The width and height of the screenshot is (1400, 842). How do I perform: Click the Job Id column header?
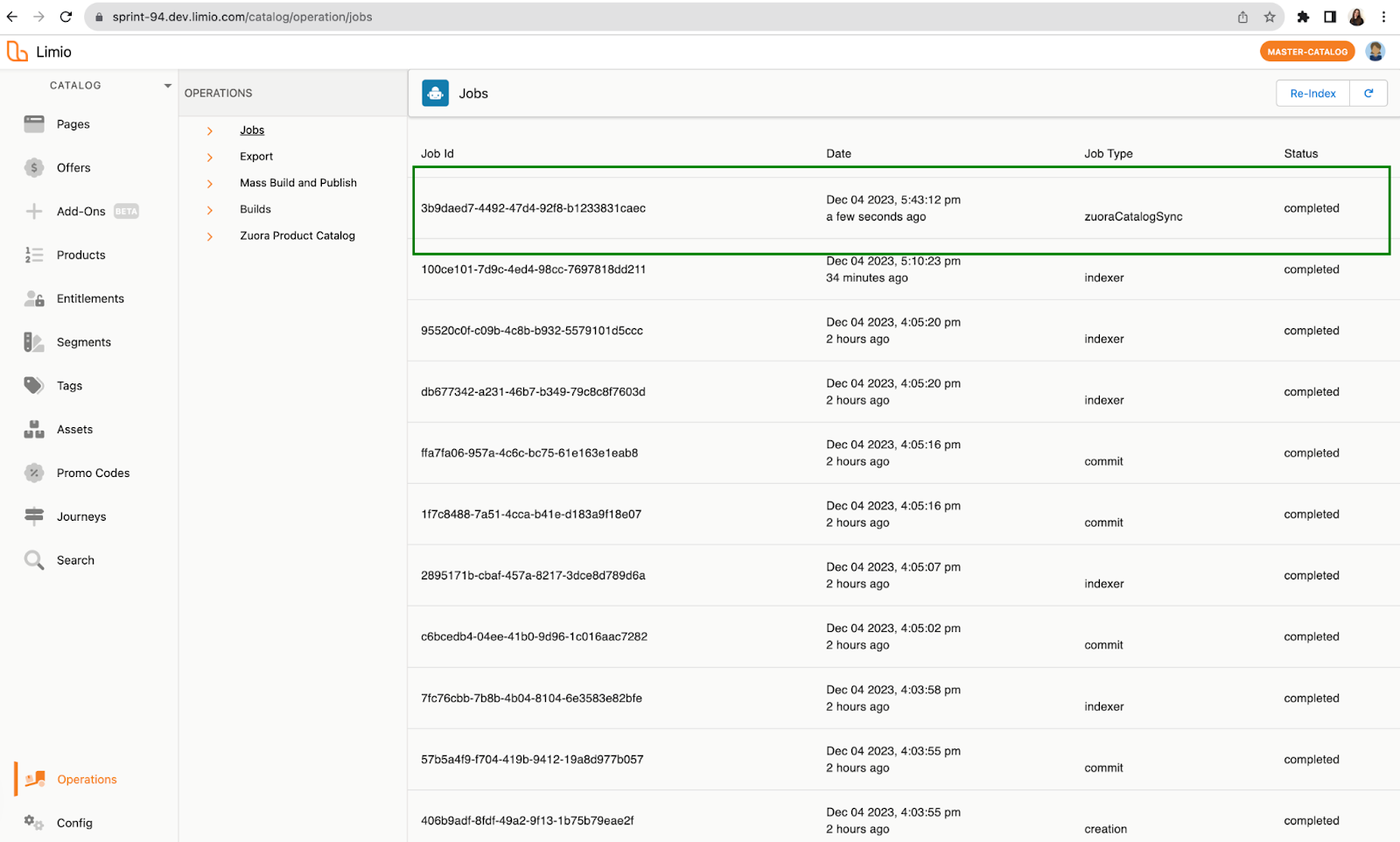coord(437,153)
